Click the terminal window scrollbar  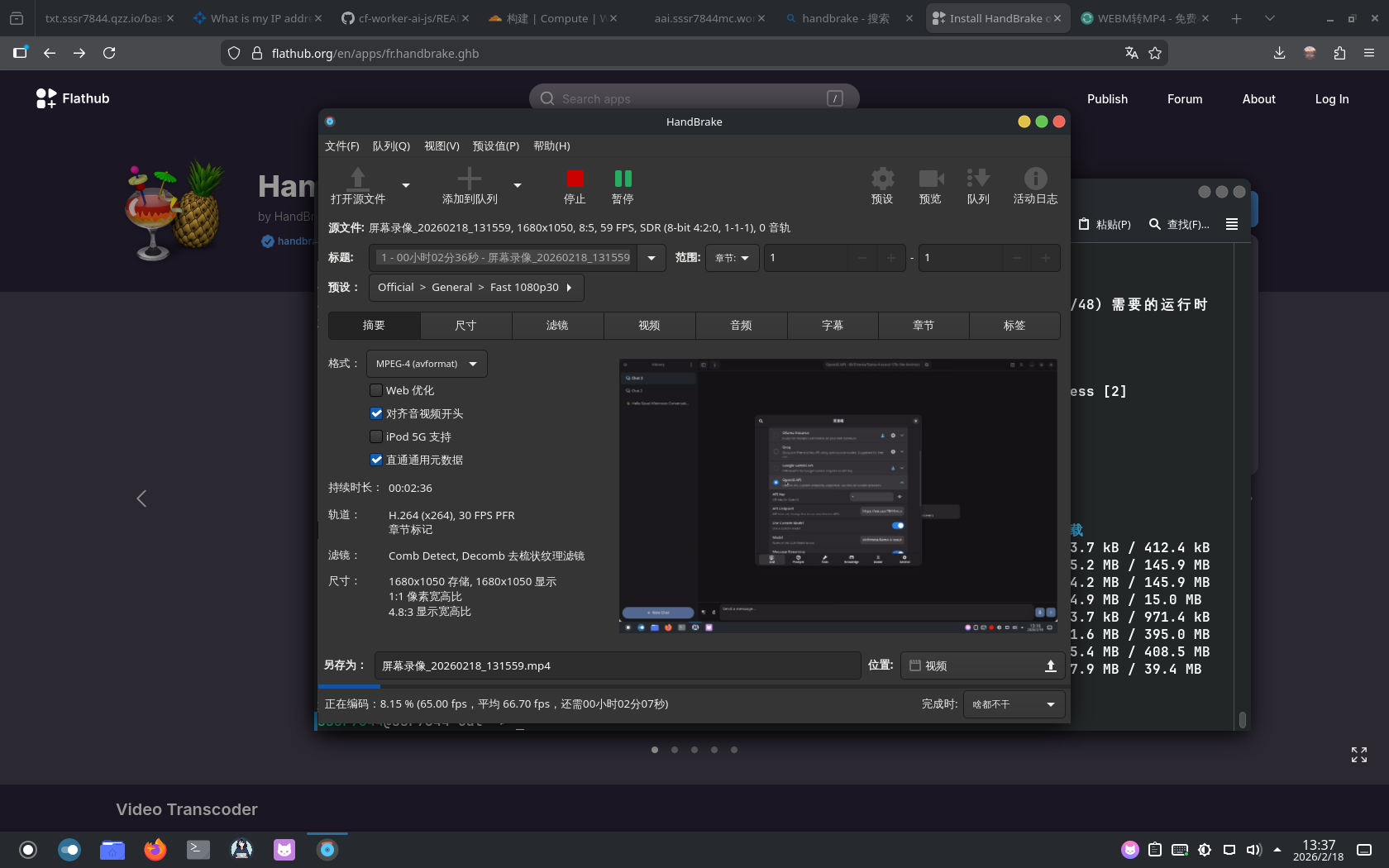[1242, 720]
